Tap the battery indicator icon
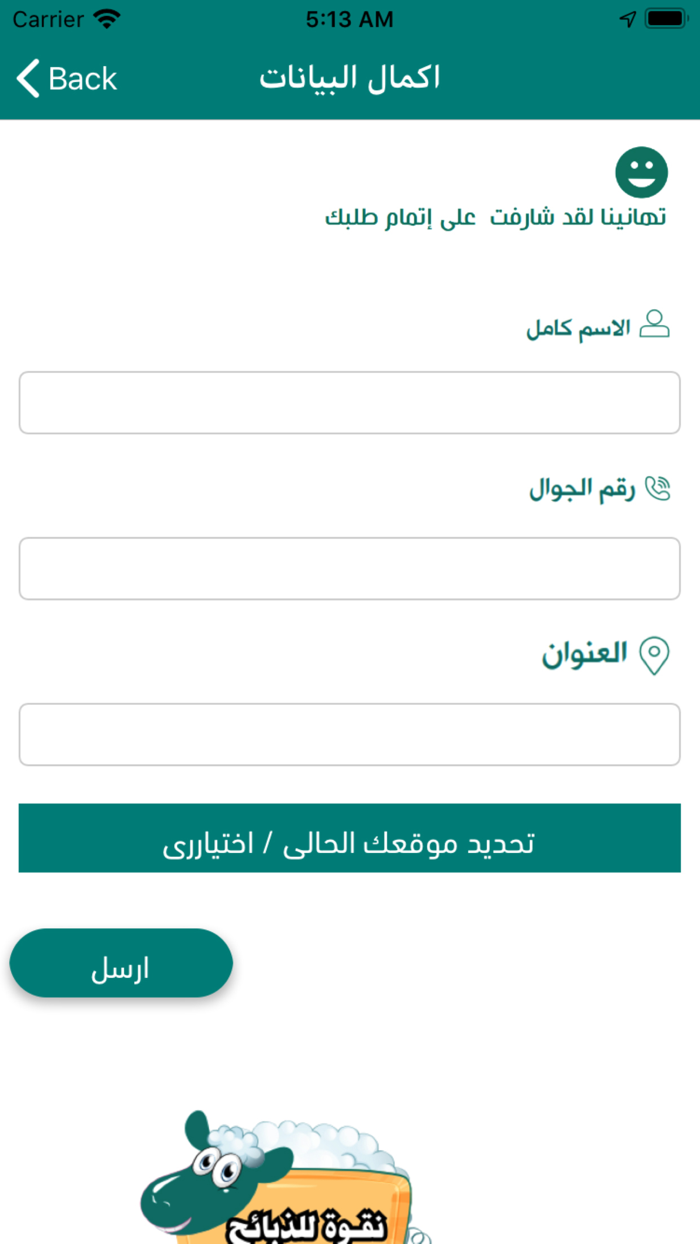The image size is (700, 1244). tap(666, 17)
